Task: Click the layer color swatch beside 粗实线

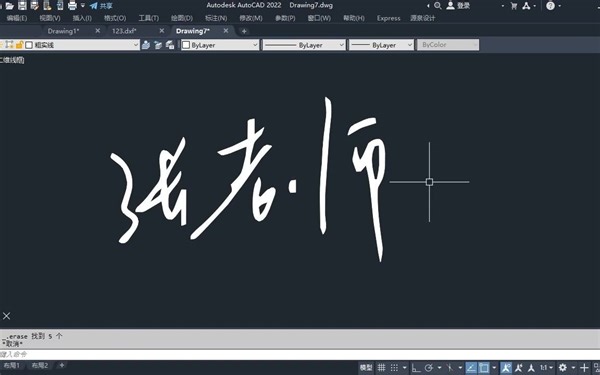Action: [x=29, y=45]
